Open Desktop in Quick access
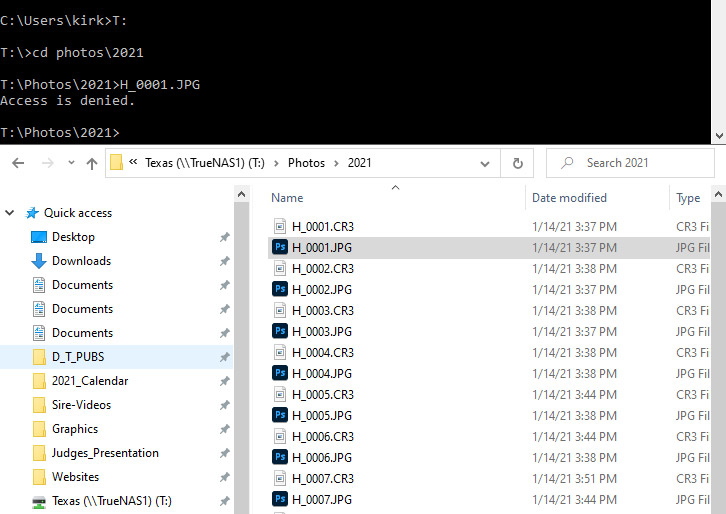The image size is (726, 514). pos(73,237)
